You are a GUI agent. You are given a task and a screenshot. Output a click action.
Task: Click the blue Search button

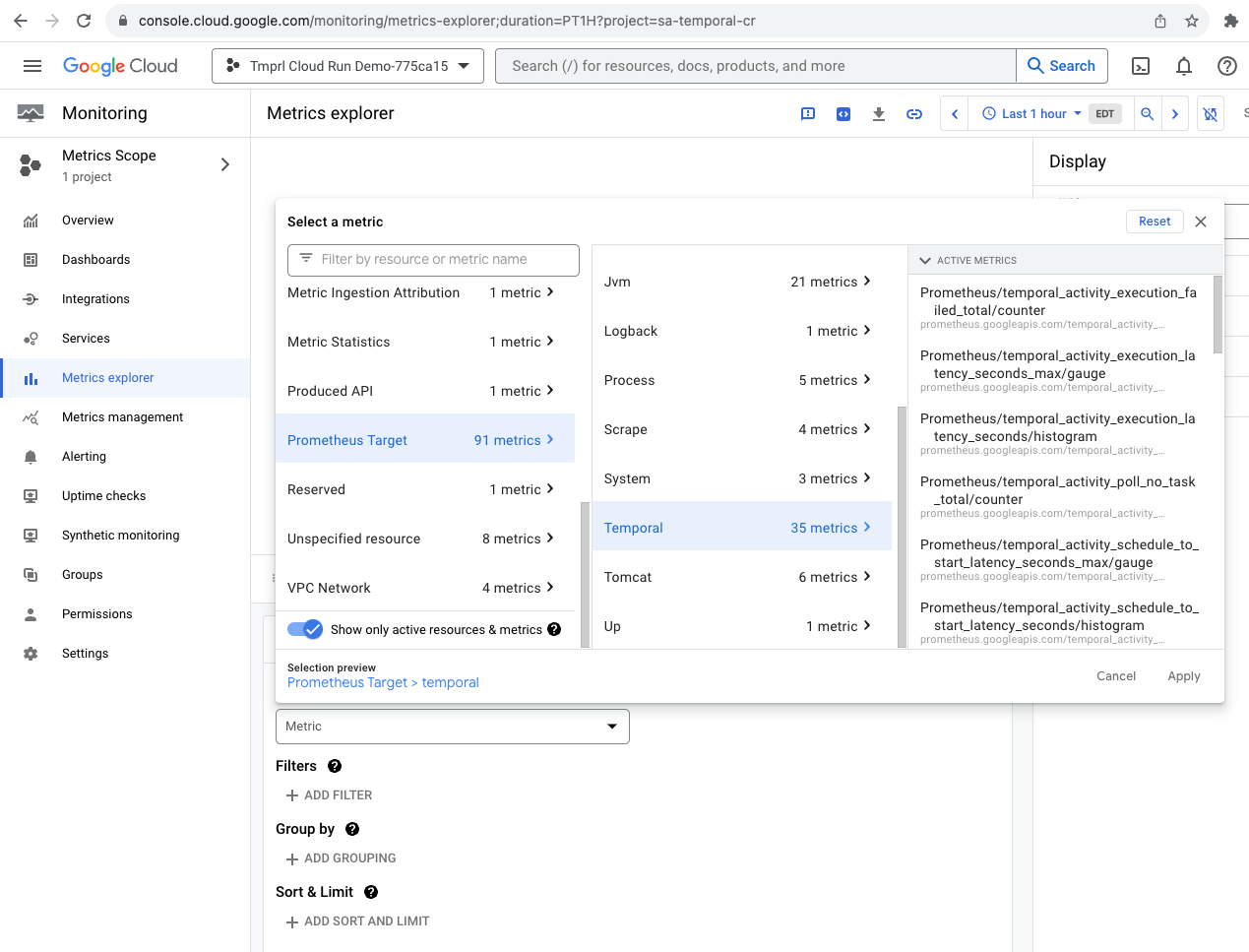tap(1062, 66)
